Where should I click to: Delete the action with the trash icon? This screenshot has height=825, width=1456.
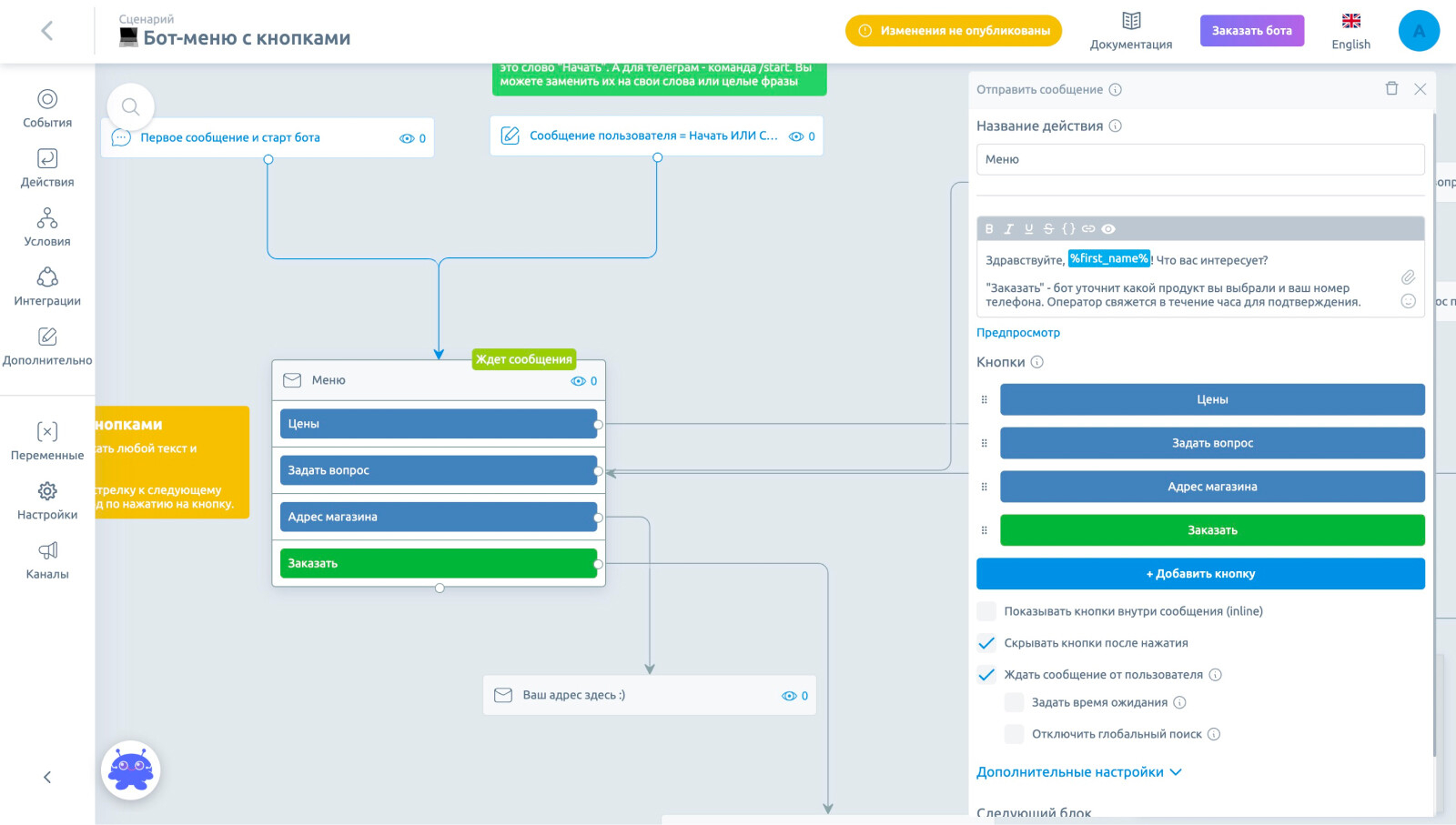tap(1391, 88)
